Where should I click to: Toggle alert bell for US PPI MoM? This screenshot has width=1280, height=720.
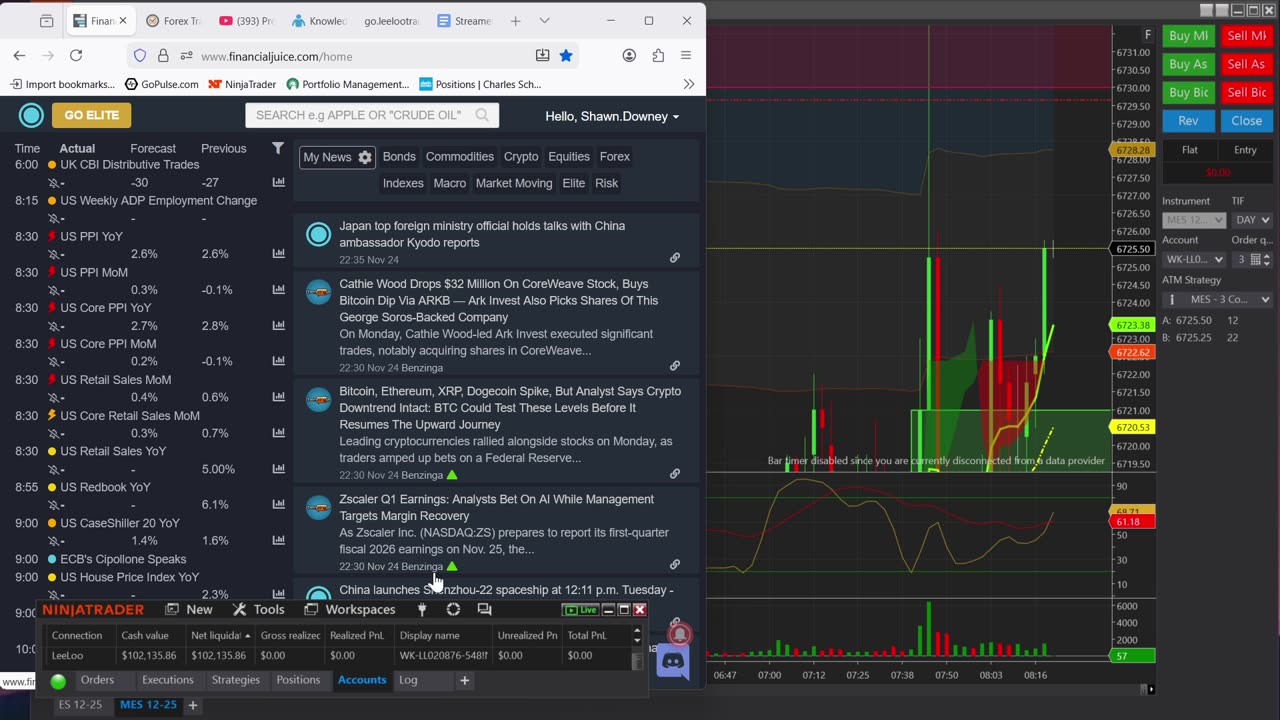(x=54, y=290)
